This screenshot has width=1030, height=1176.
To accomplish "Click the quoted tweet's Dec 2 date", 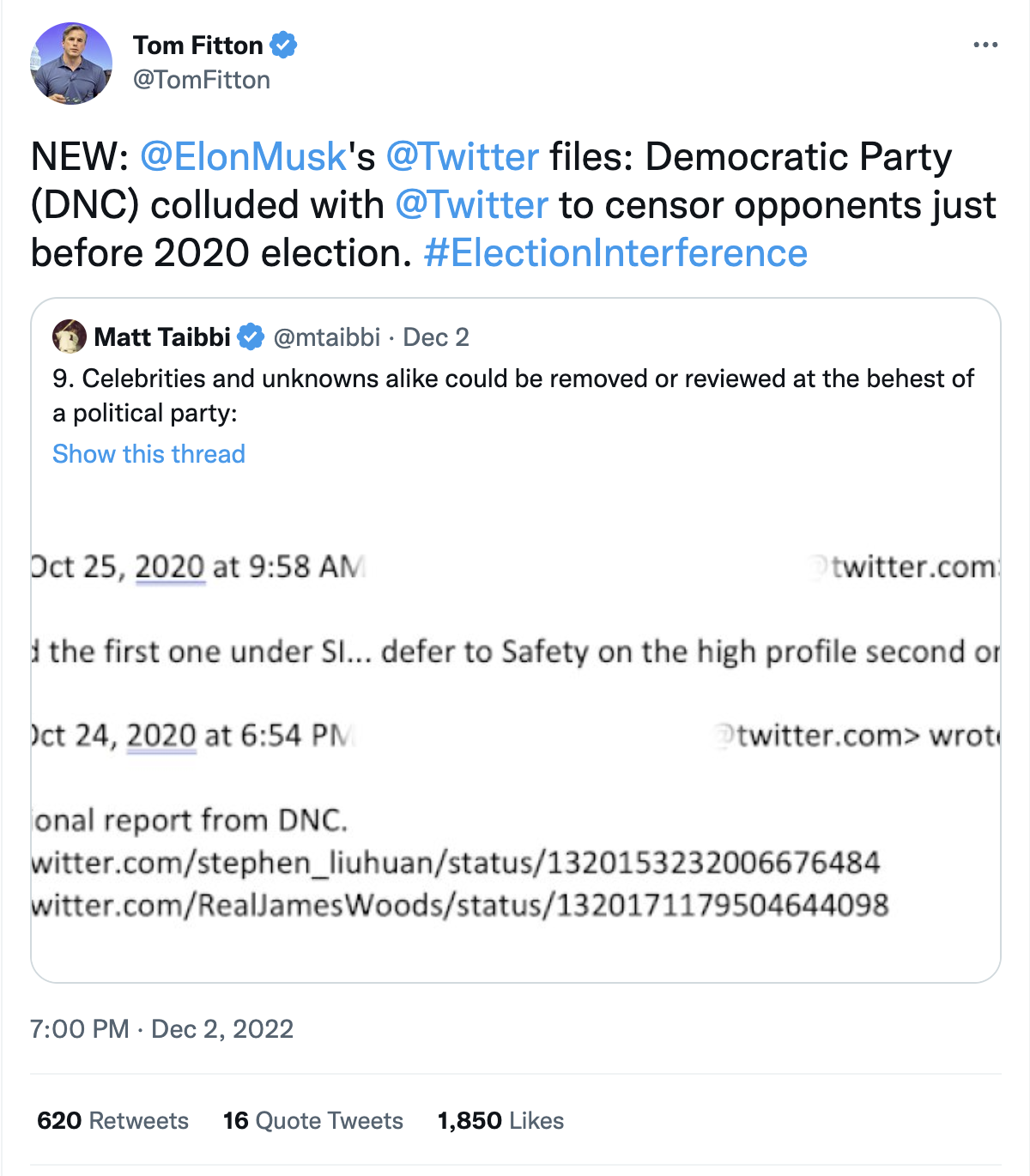I will [x=436, y=337].
